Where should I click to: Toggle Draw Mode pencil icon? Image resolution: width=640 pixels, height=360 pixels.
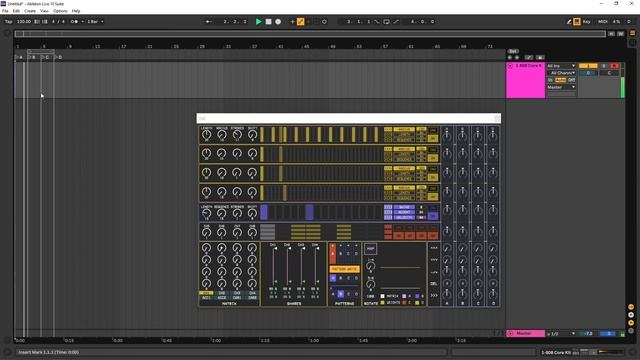569,22
